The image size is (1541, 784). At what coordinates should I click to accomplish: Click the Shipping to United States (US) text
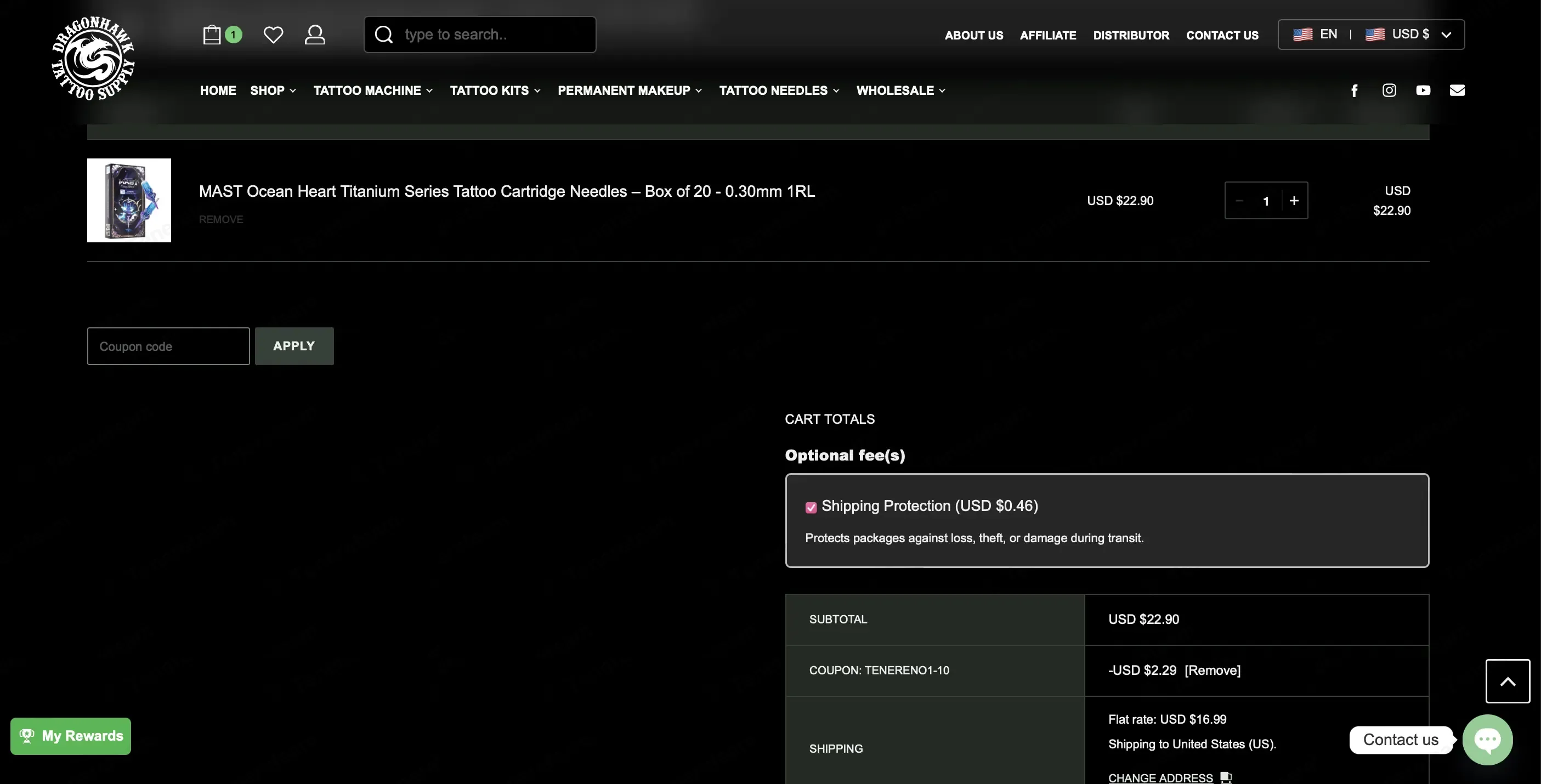click(1192, 745)
